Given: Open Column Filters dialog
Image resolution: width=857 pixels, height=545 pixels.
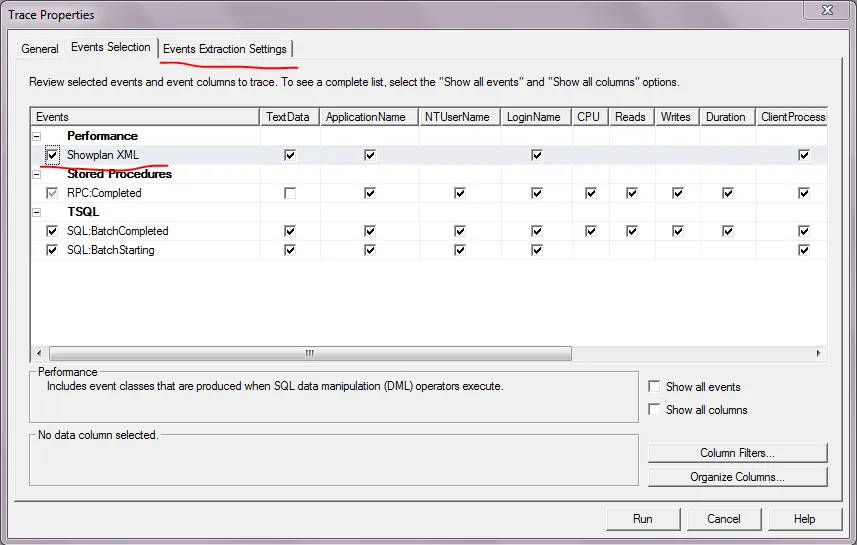Looking at the screenshot, I should tap(737, 453).
